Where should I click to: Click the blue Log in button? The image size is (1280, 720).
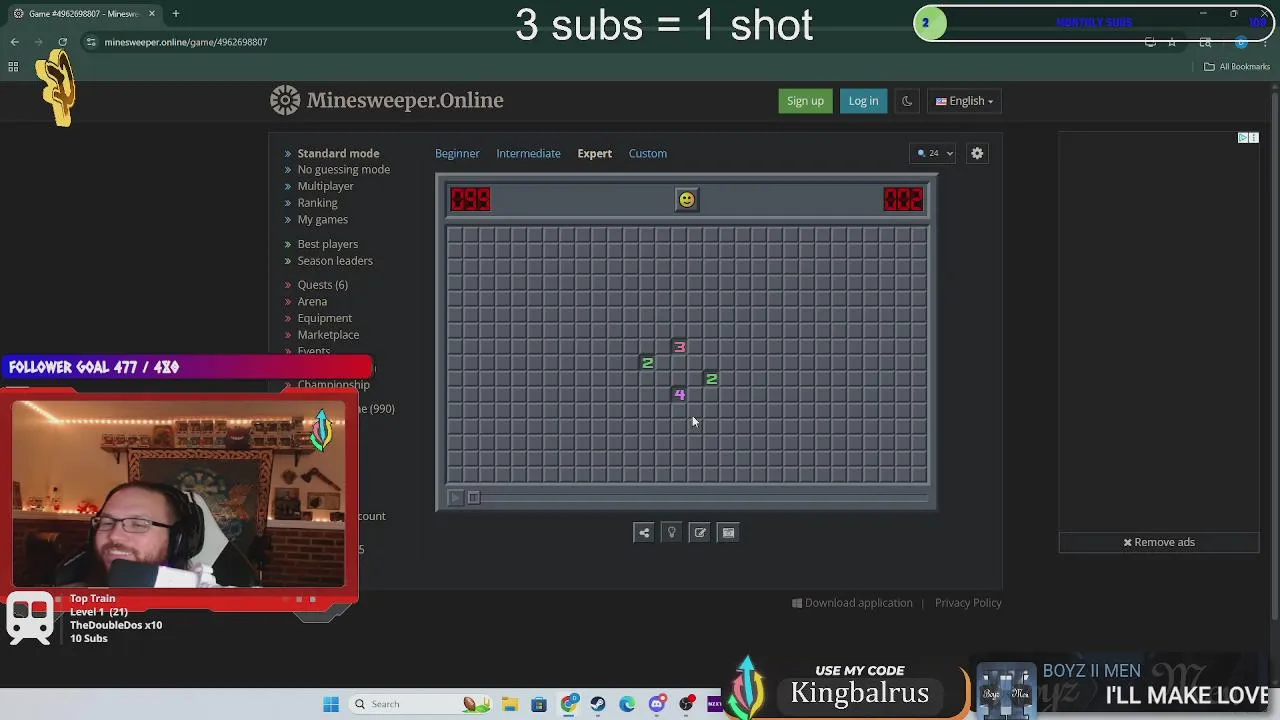point(863,101)
